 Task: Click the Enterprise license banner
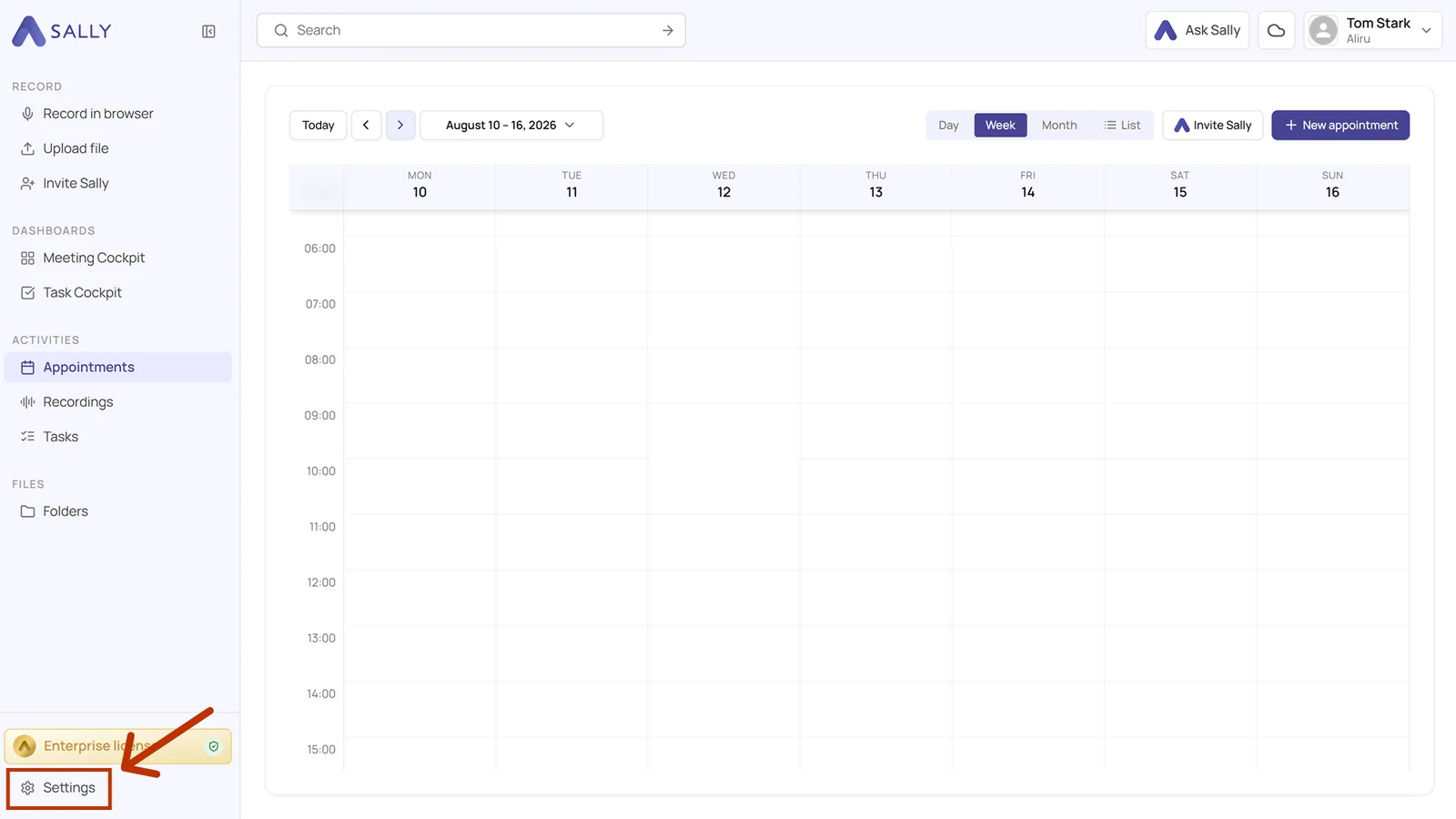pos(118,746)
